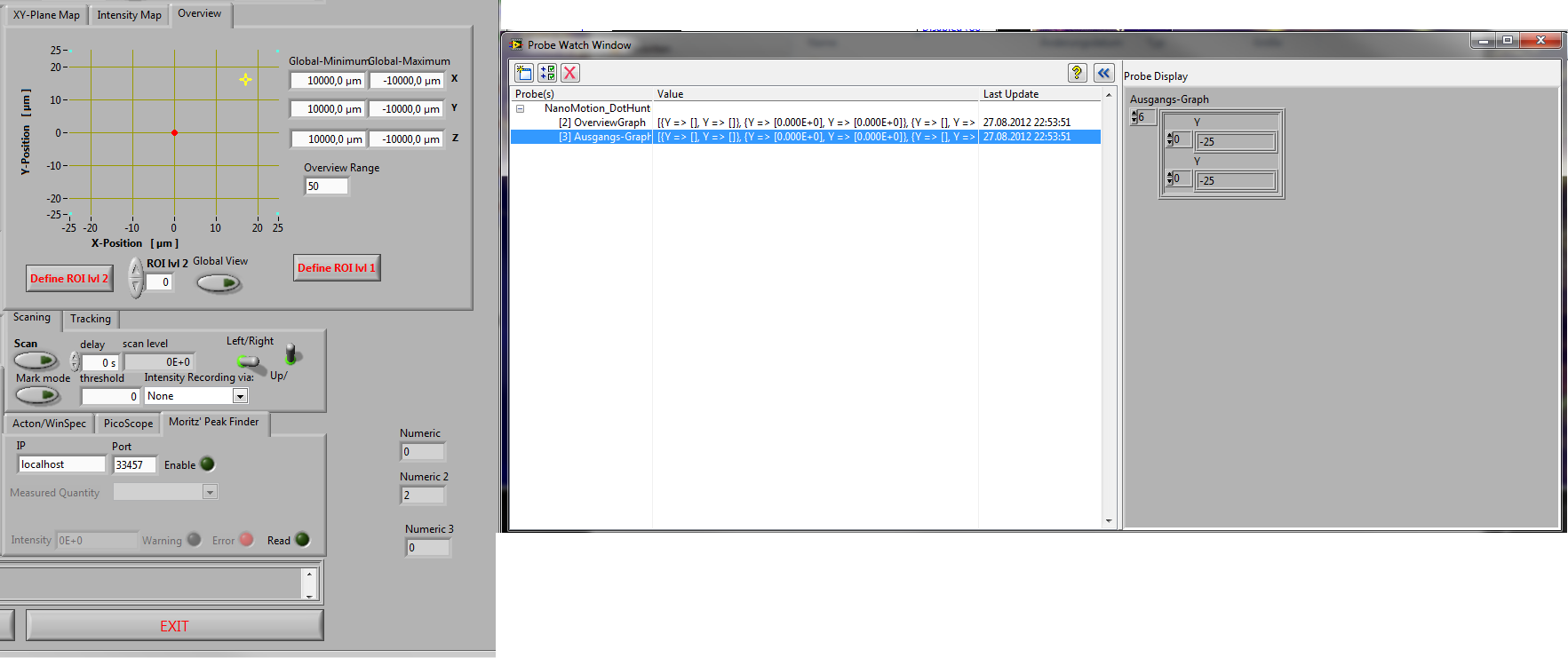The width and height of the screenshot is (1568, 658).
Task: Open the Intensity Recording via dropdown
Action: [240, 396]
